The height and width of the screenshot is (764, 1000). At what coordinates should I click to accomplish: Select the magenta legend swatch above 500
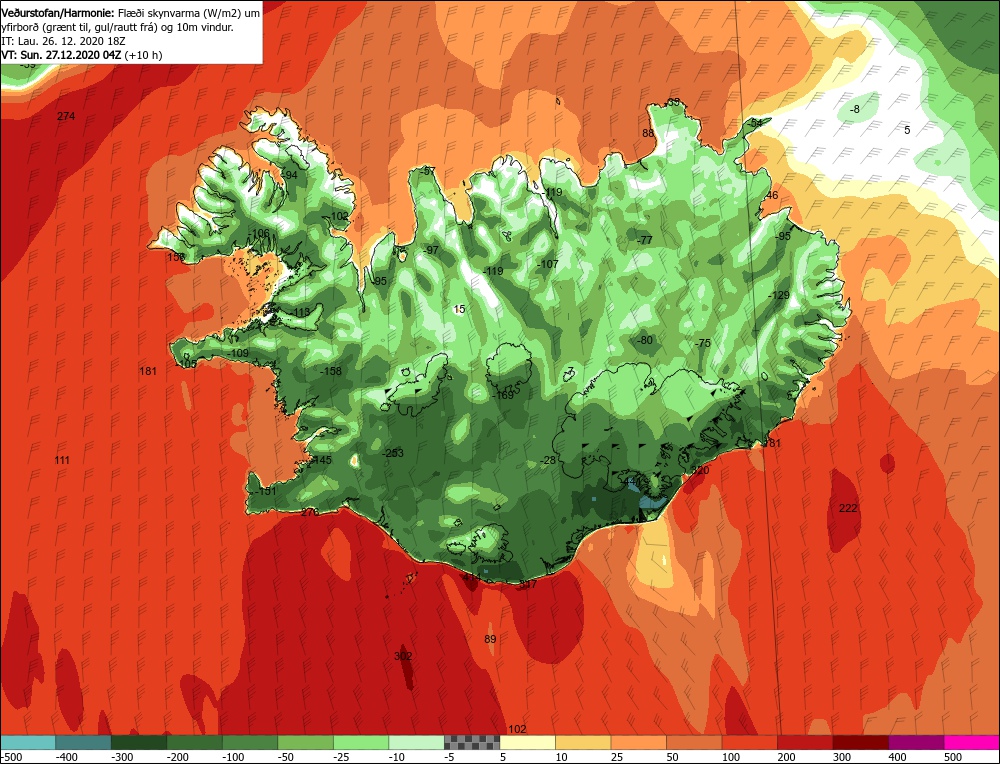tap(971, 743)
